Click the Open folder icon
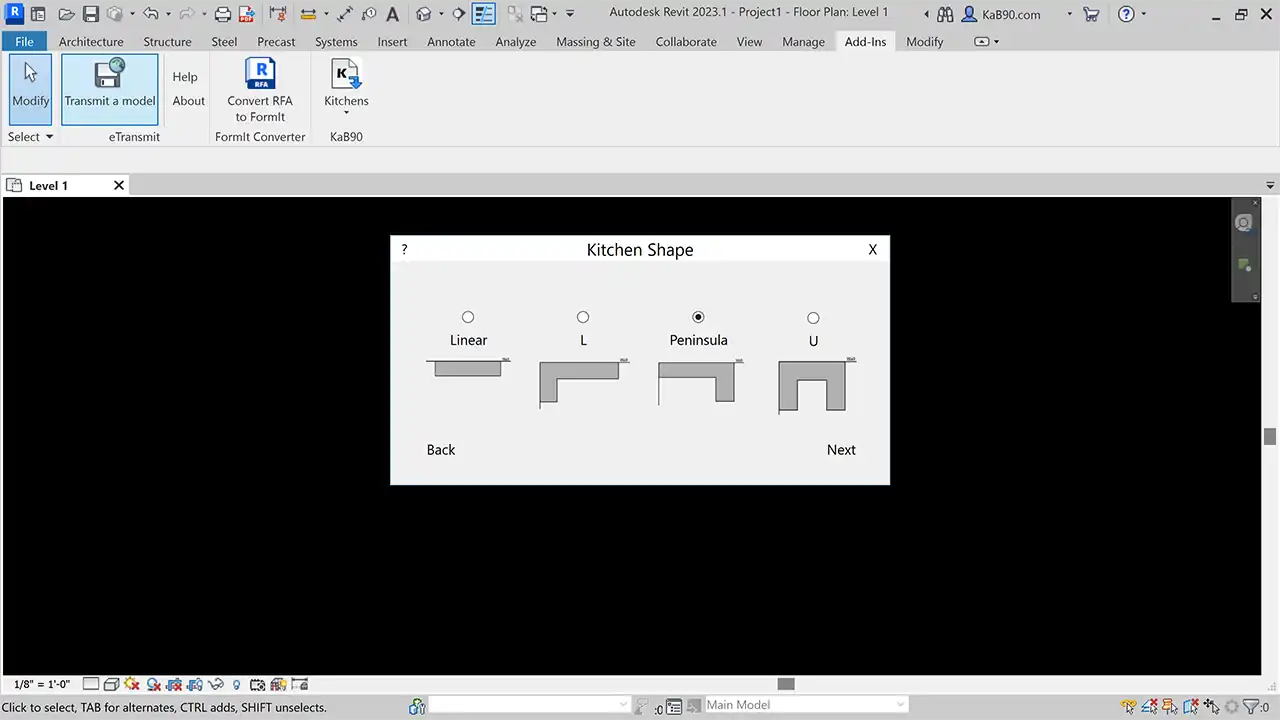Screen dimensions: 1280x720 [x=66, y=14]
